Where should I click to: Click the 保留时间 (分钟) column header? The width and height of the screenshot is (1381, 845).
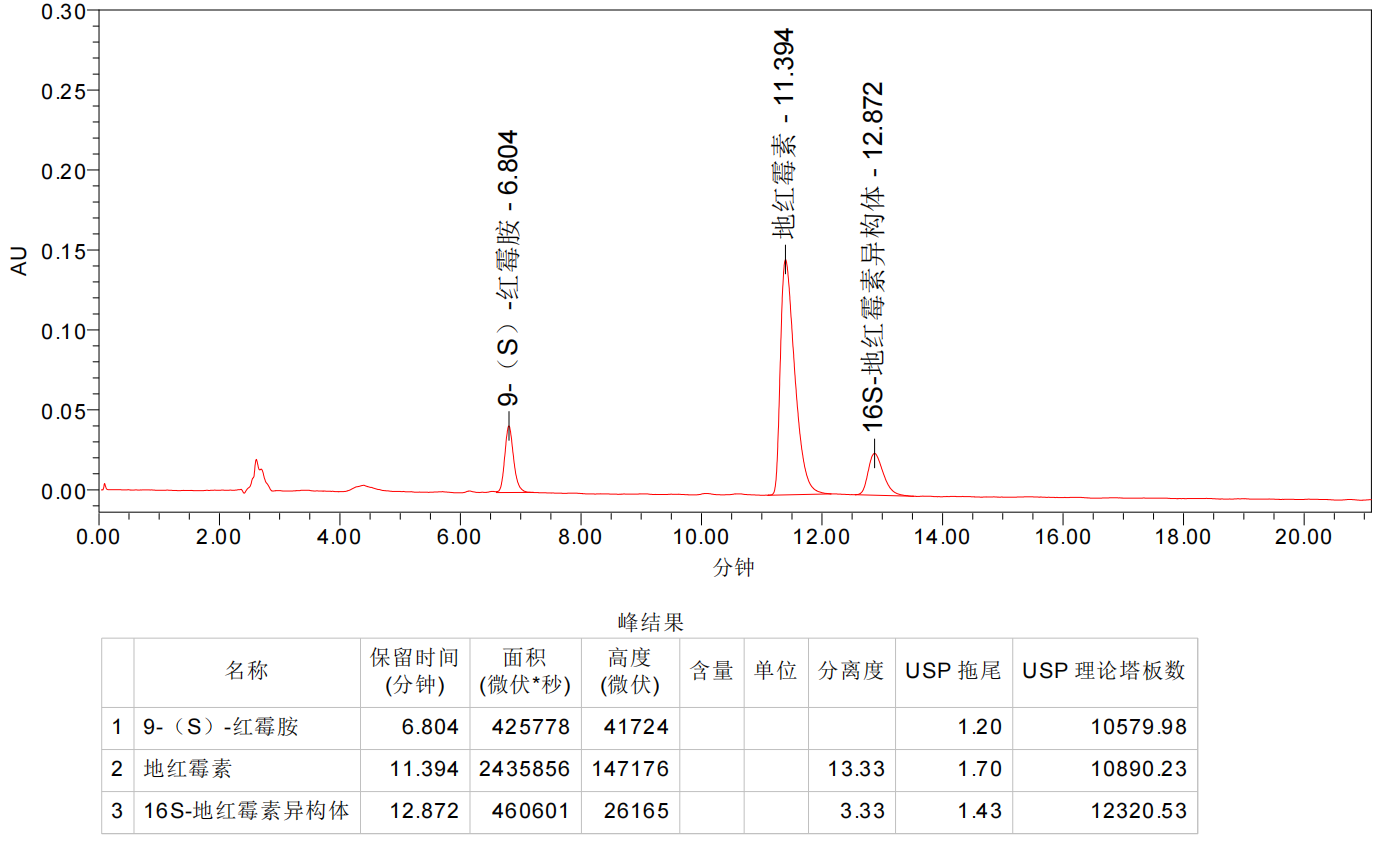click(x=414, y=672)
